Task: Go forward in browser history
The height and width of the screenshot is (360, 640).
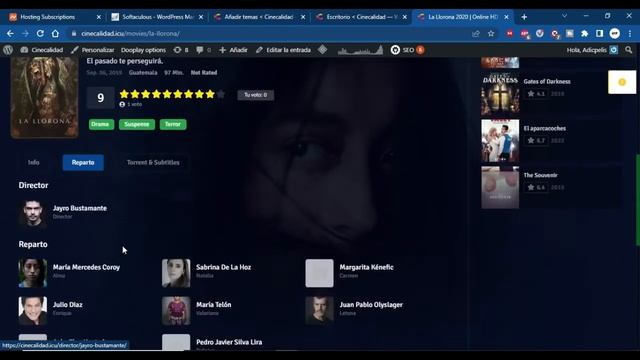Action: (x=25, y=33)
